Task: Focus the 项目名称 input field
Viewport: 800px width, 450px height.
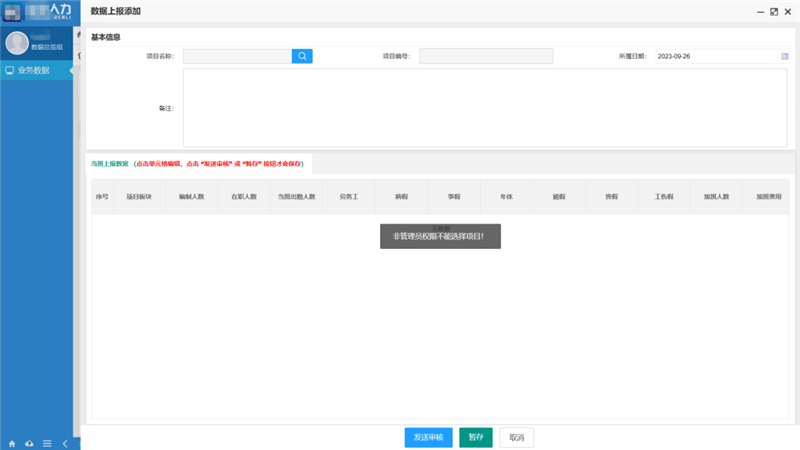Action: (x=237, y=56)
